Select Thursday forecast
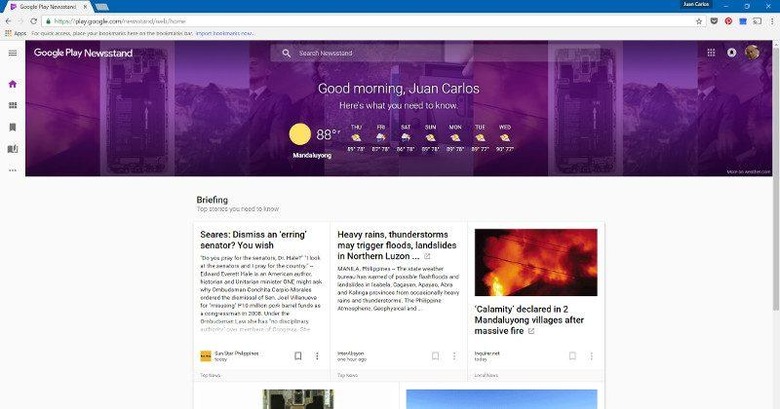Screen dimensions: 780x409 (x=356, y=138)
